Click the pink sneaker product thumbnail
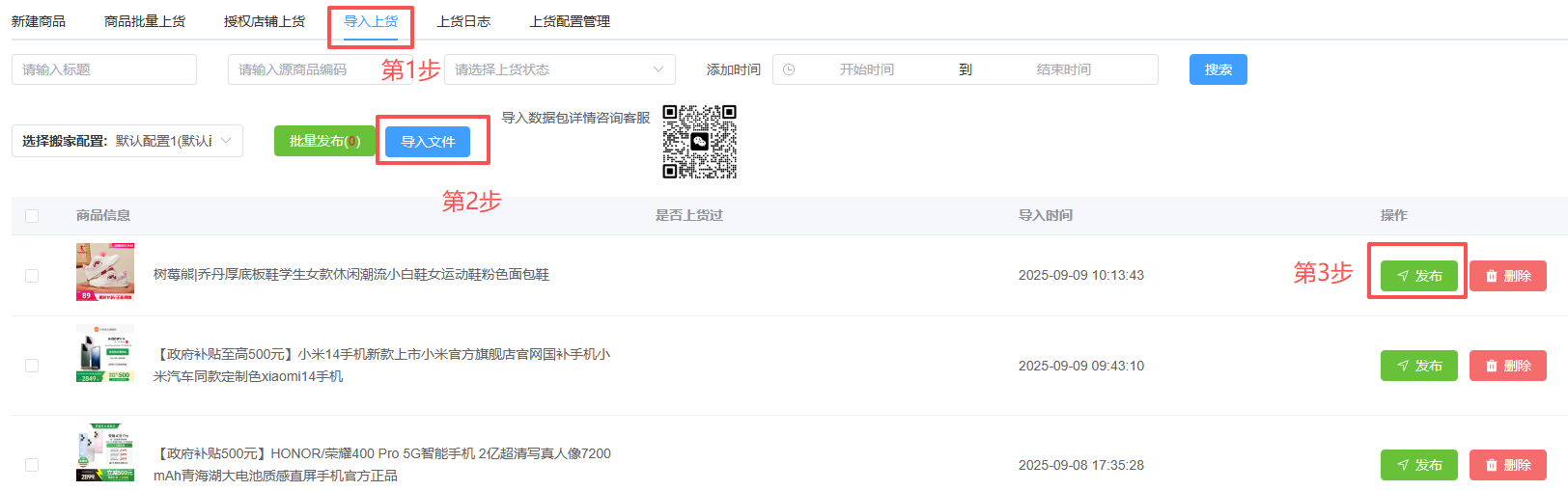Image resolution: width=1568 pixels, height=491 pixels. [105, 272]
